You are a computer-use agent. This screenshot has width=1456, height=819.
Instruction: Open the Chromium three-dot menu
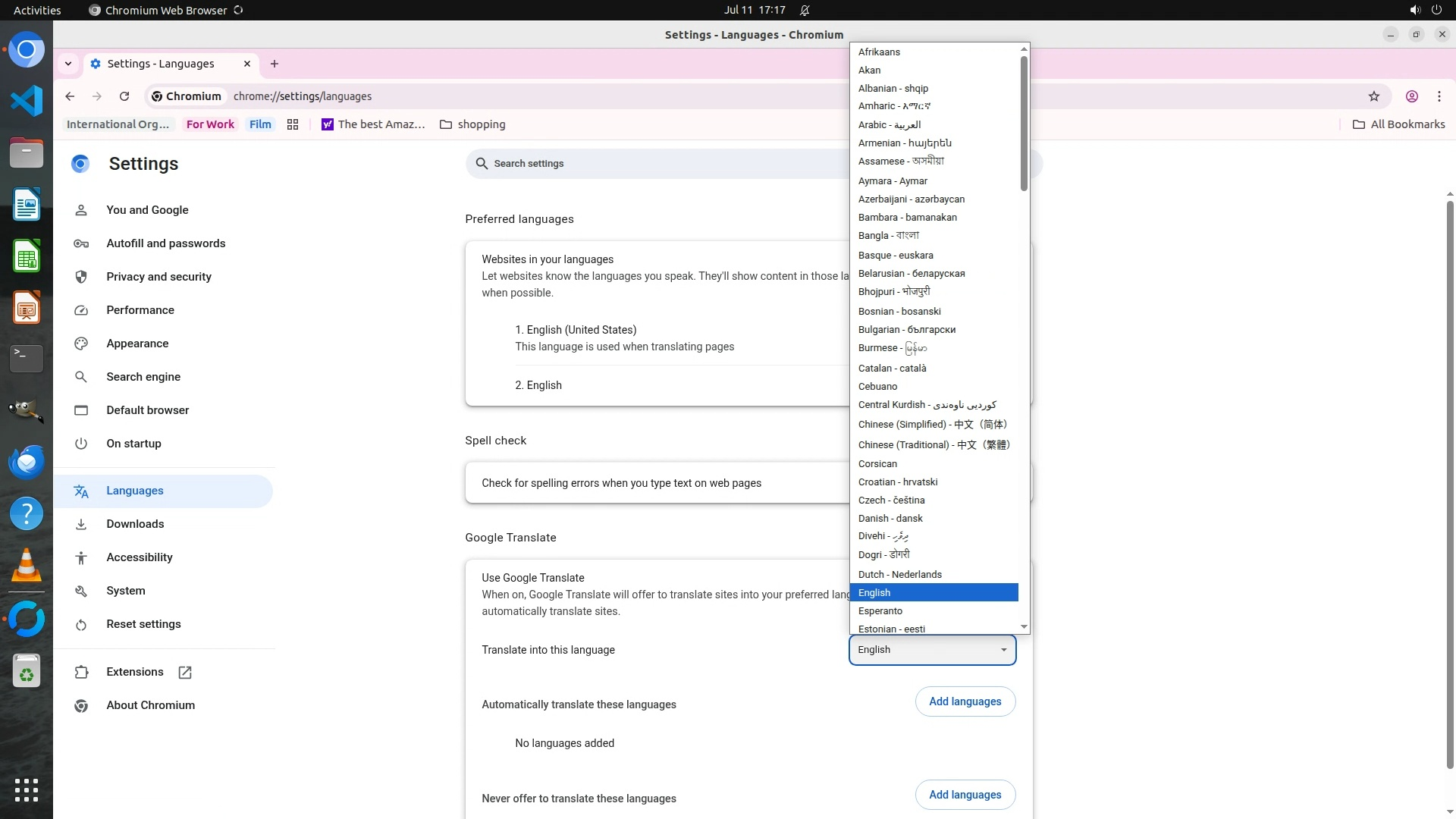(1439, 96)
